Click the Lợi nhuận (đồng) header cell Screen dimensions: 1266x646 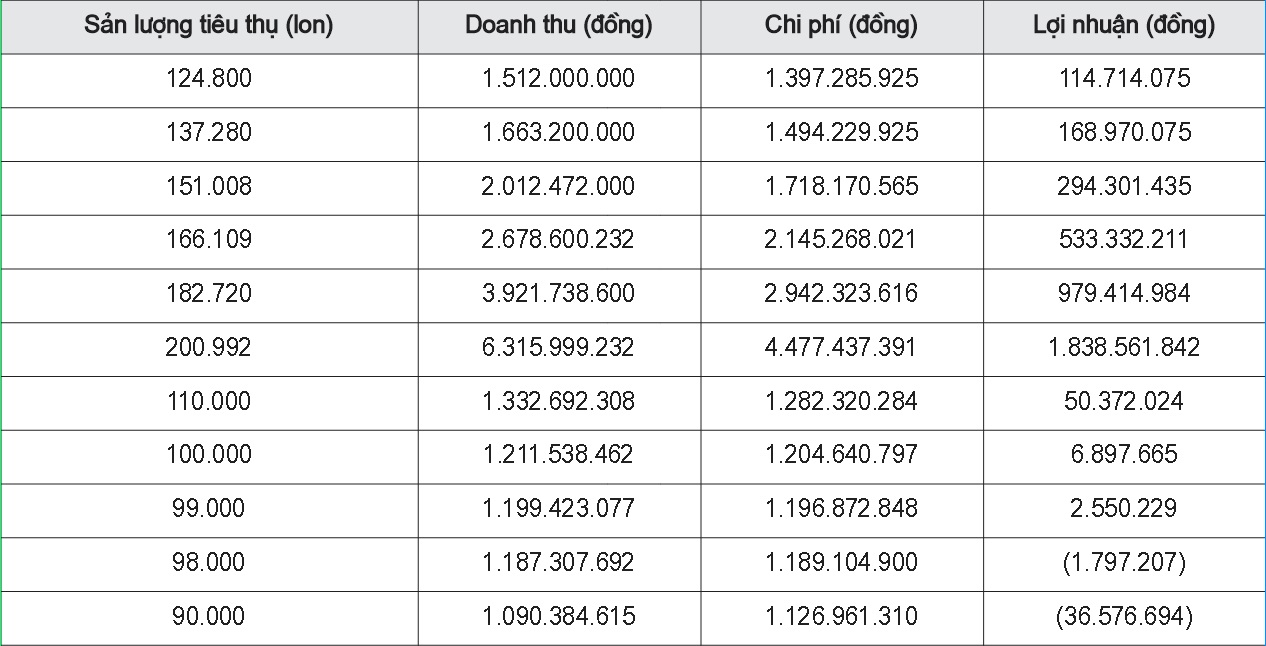tap(1124, 26)
